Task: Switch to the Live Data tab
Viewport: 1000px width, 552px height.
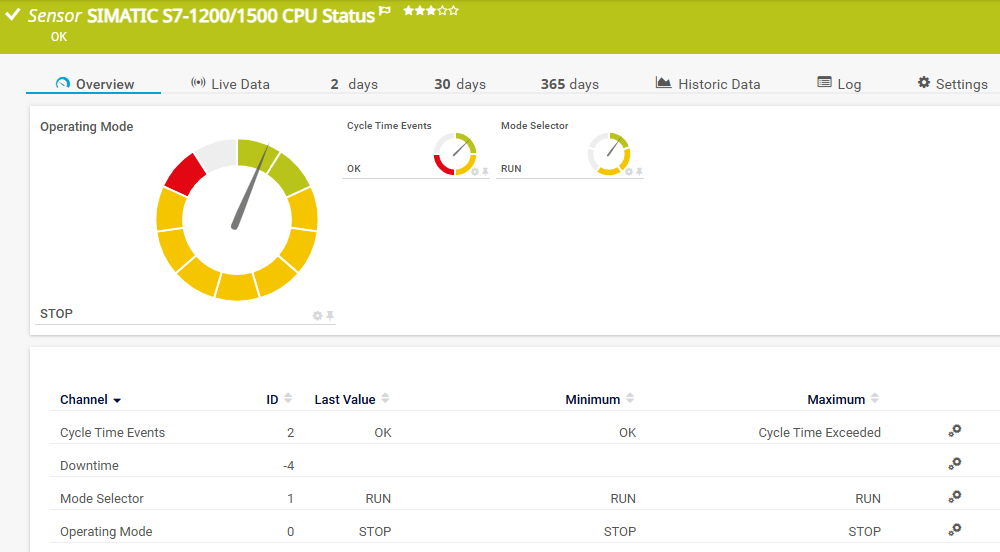Action: coord(230,84)
